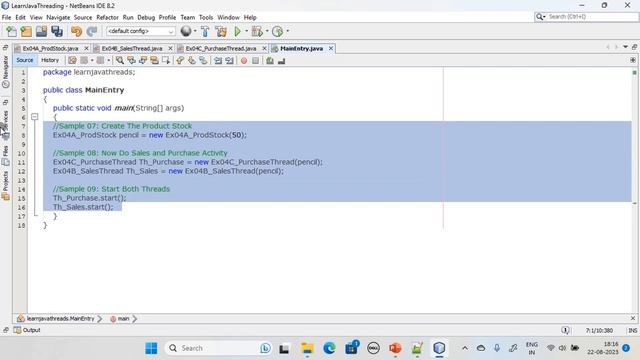Image resolution: width=640 pixels, height=360 pixels.
Task: Open the Profile Project dropdown arrow
Action: click(x=288, y=31)
